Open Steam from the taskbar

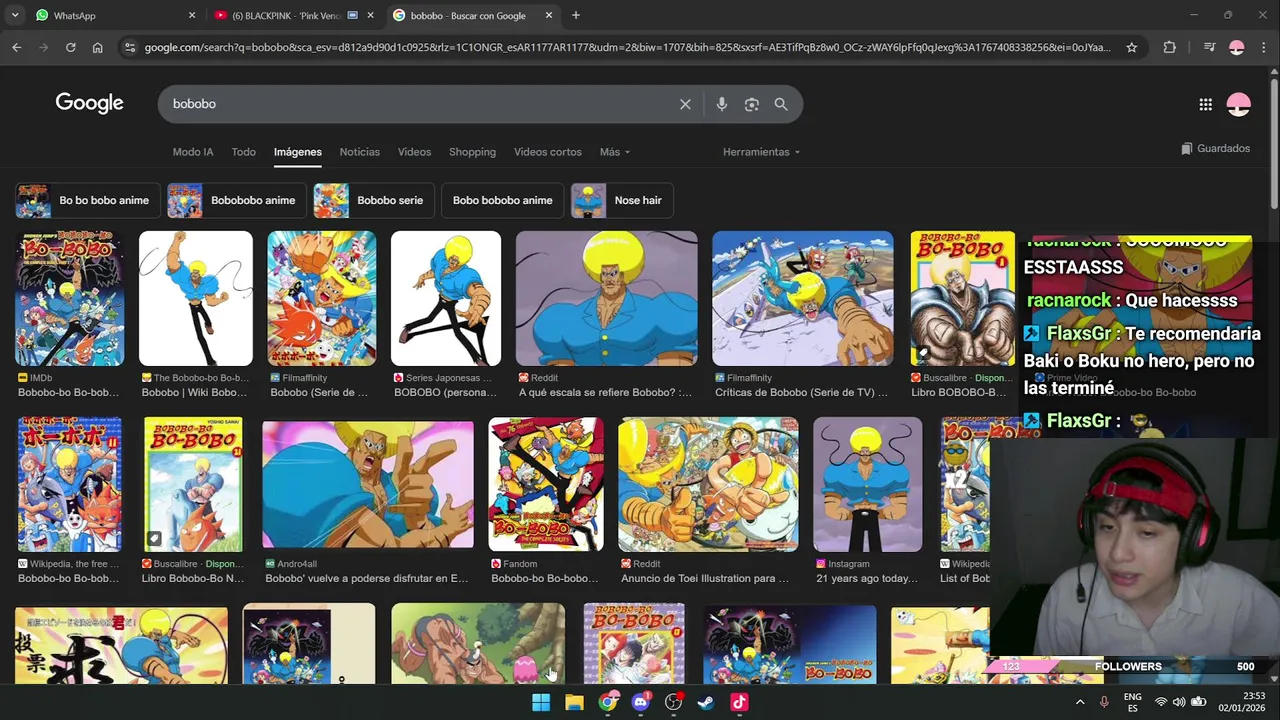pos(706,702)
